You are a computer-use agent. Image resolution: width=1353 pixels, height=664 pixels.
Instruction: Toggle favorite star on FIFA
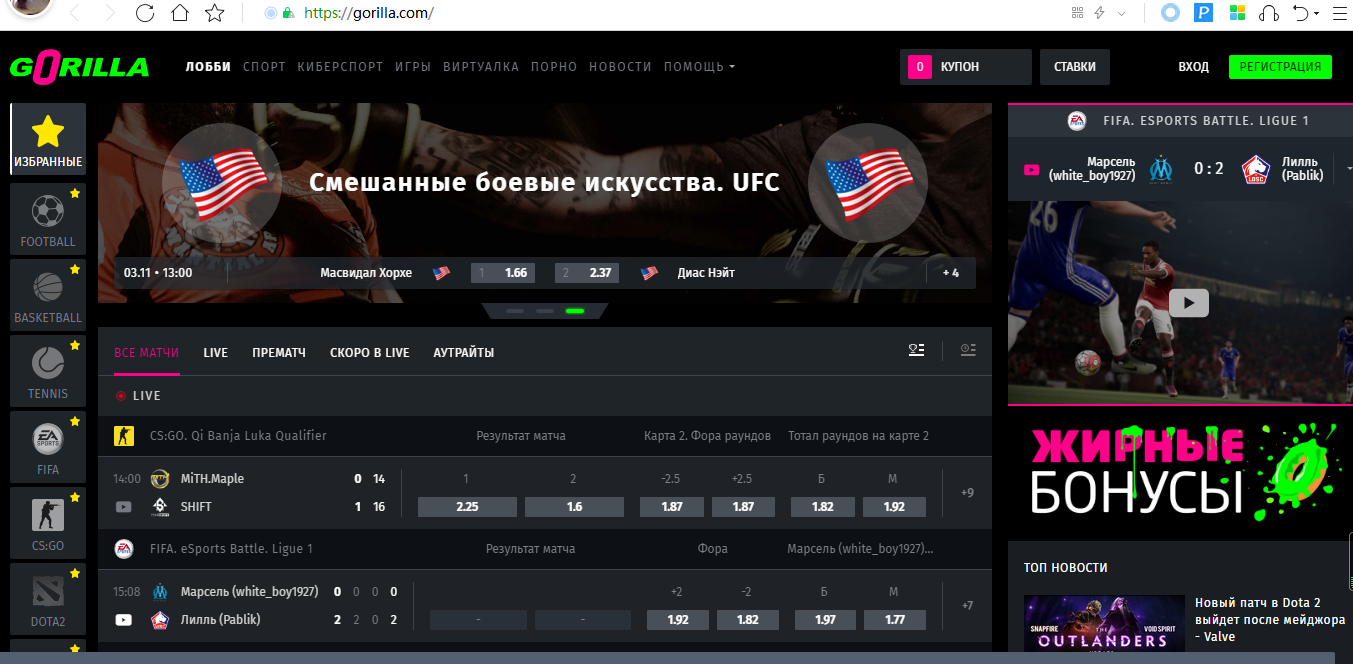point(74,421)
